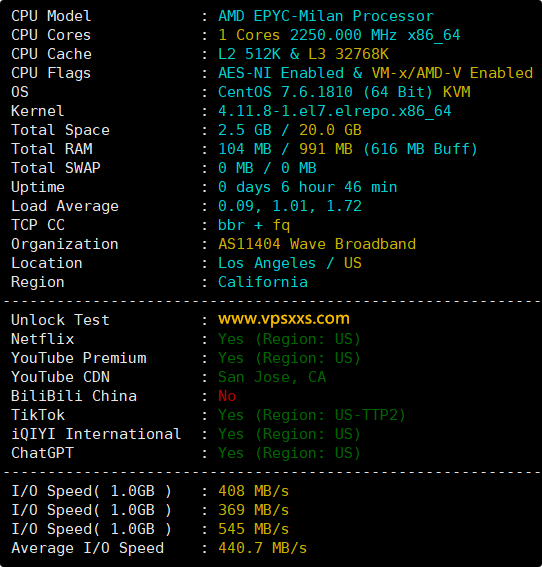542x567 pixels.
Task: Click the 'Total Space' label
Action: click(60, 130)
